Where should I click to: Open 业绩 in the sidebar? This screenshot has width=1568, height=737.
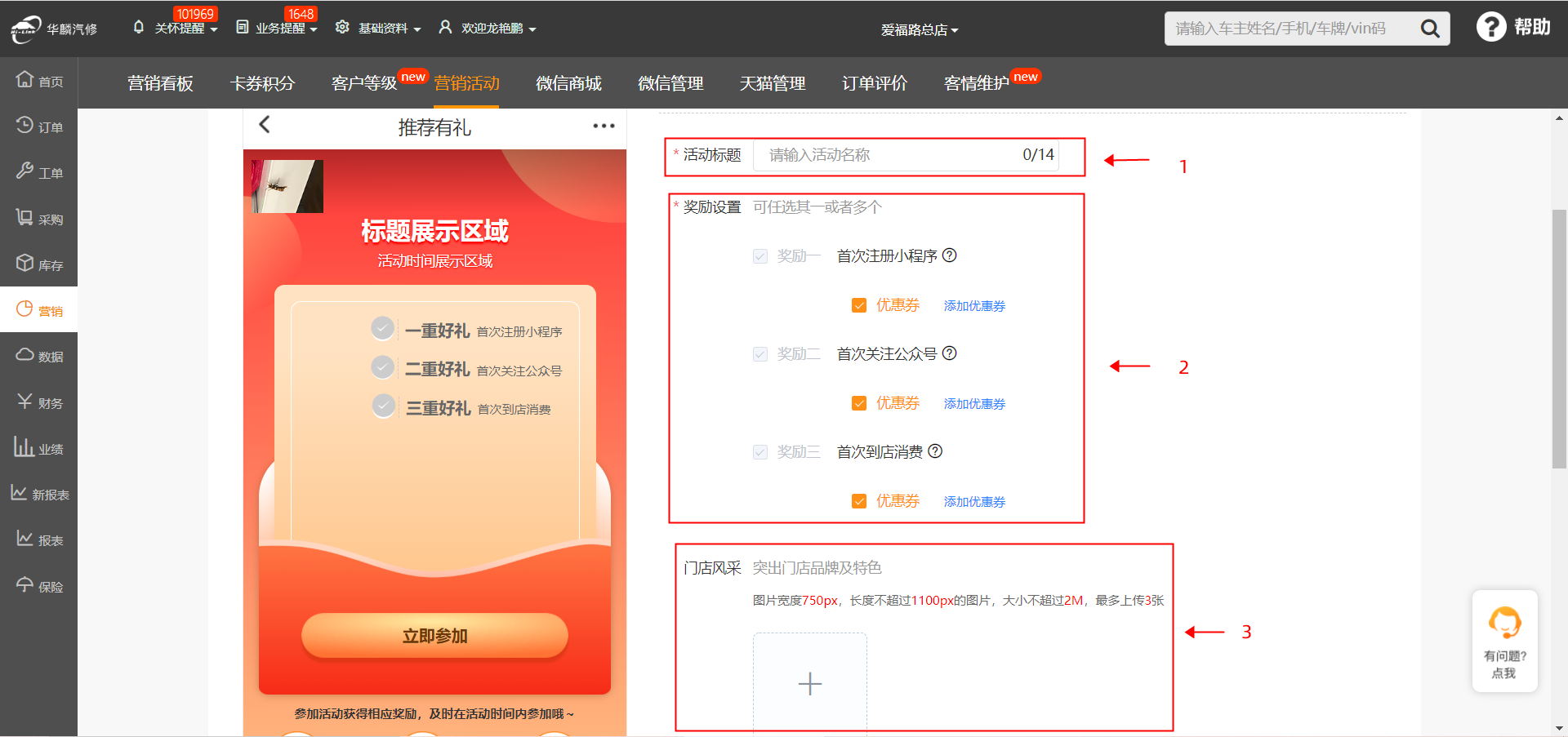click(x=39, y=448)
